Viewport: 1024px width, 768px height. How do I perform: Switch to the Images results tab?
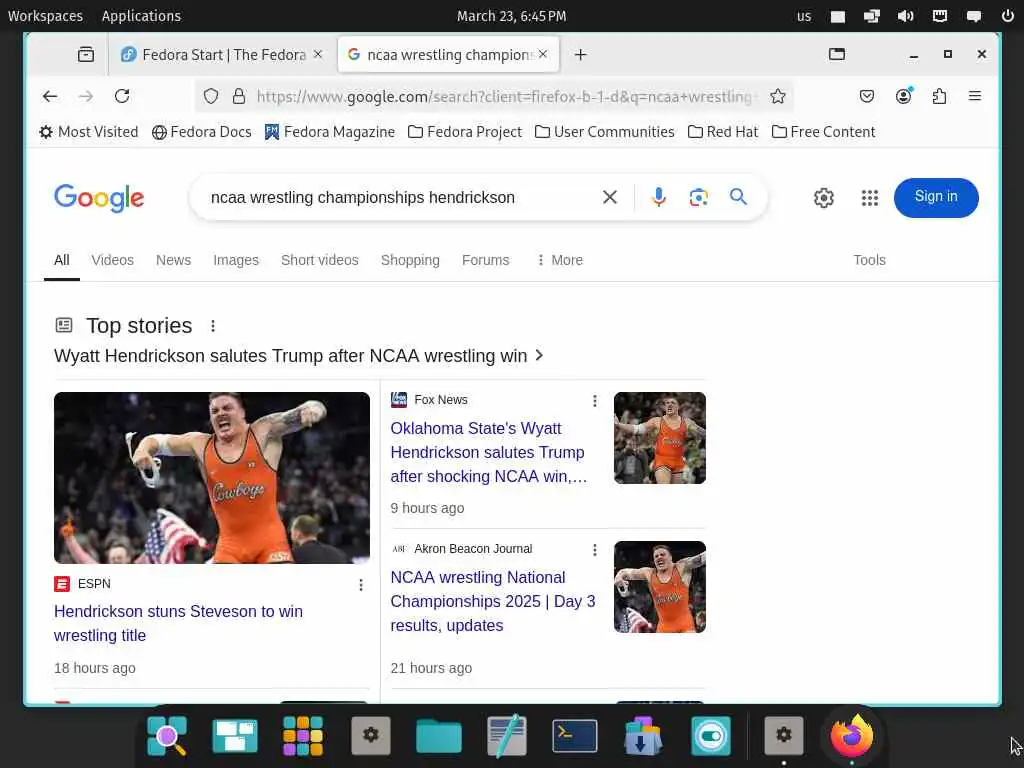pos(236,260)
